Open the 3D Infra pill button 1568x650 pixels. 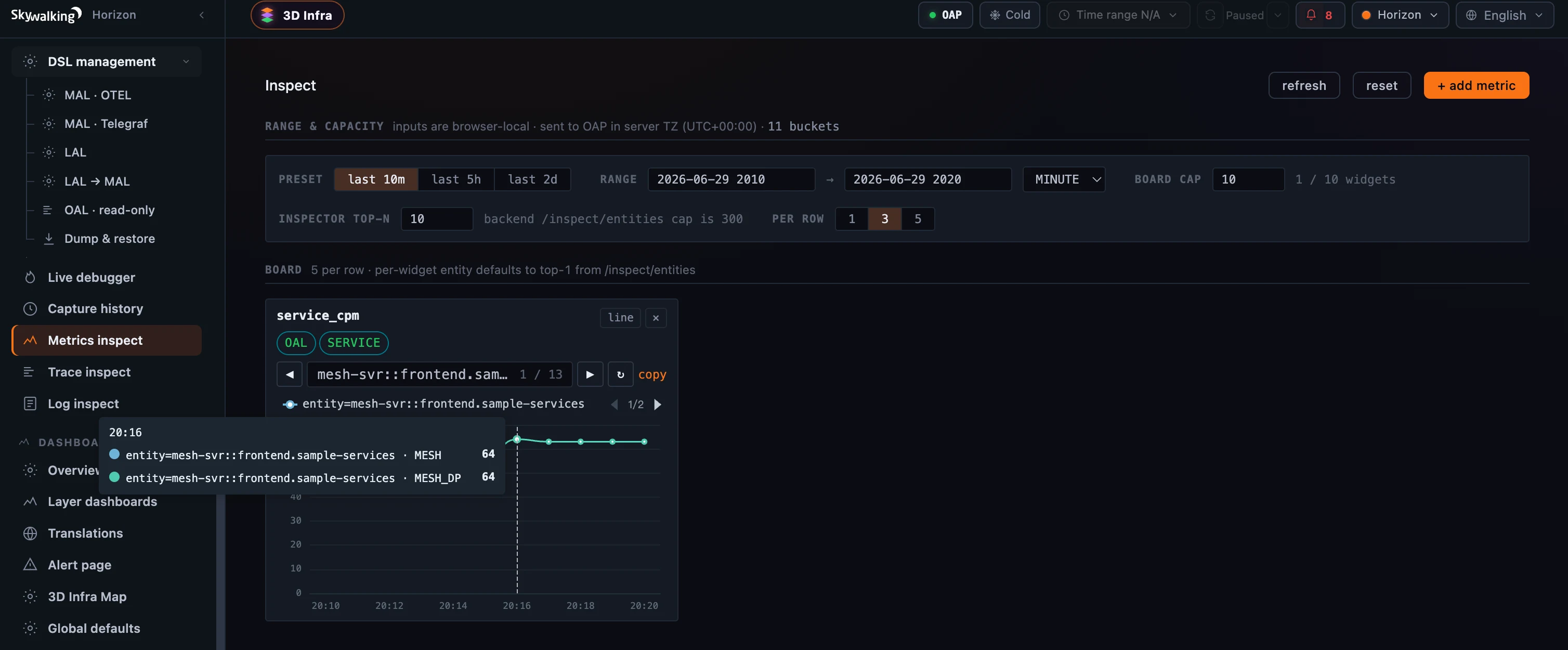[297, 15]
